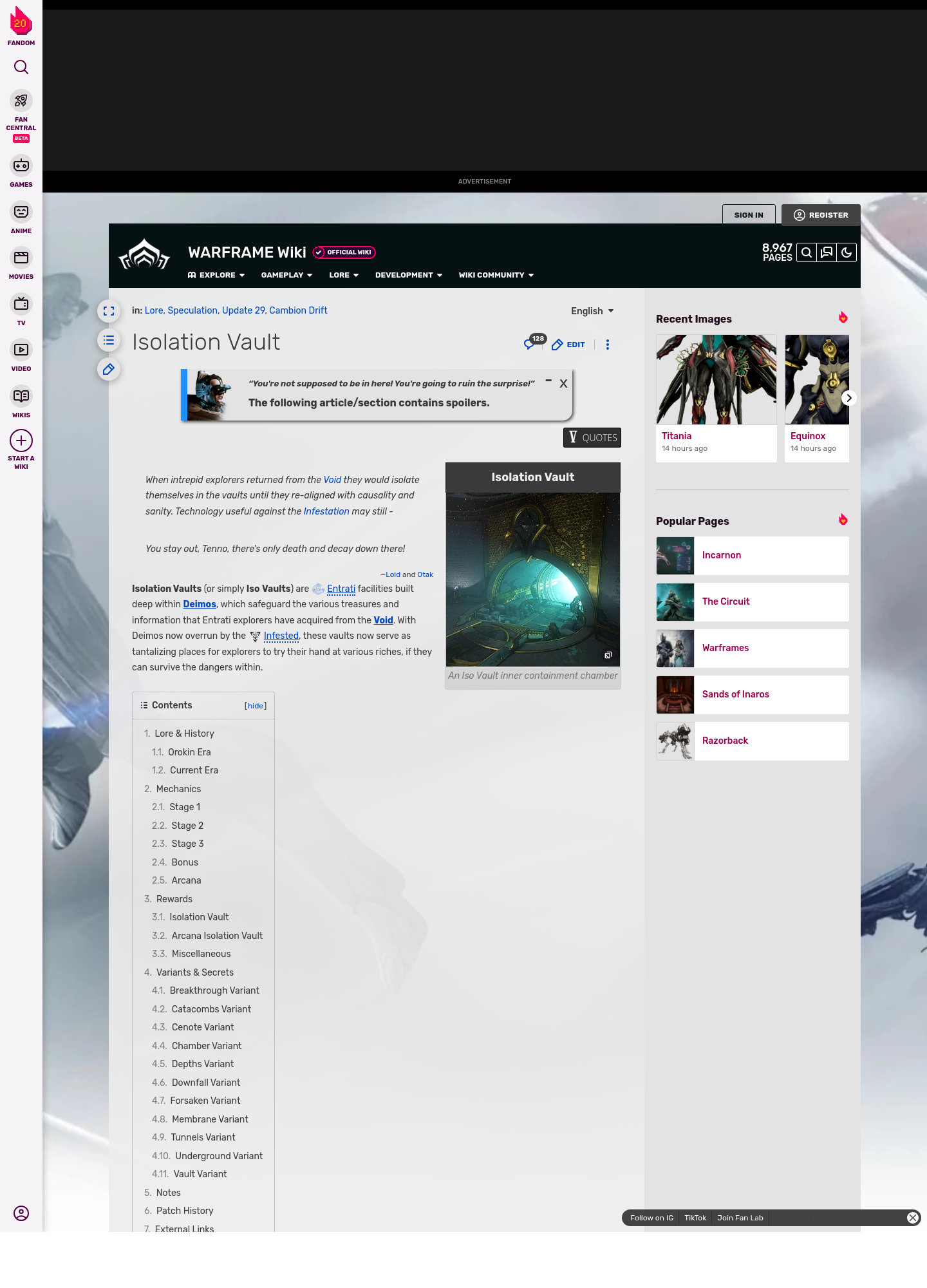This screenshot has width=927, height=1288.
Task: Minimize the spoiler warning banner
Action: (548, 381)
